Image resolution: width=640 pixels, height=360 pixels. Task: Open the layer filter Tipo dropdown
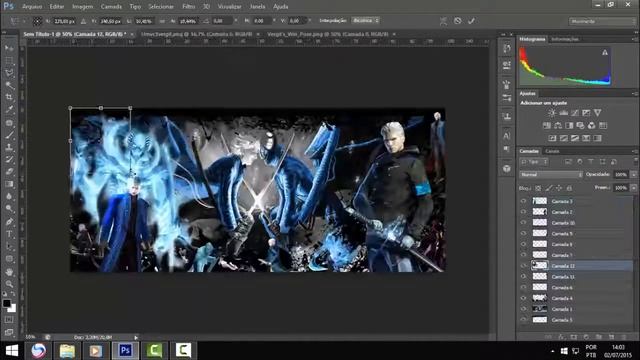point(533,162)
